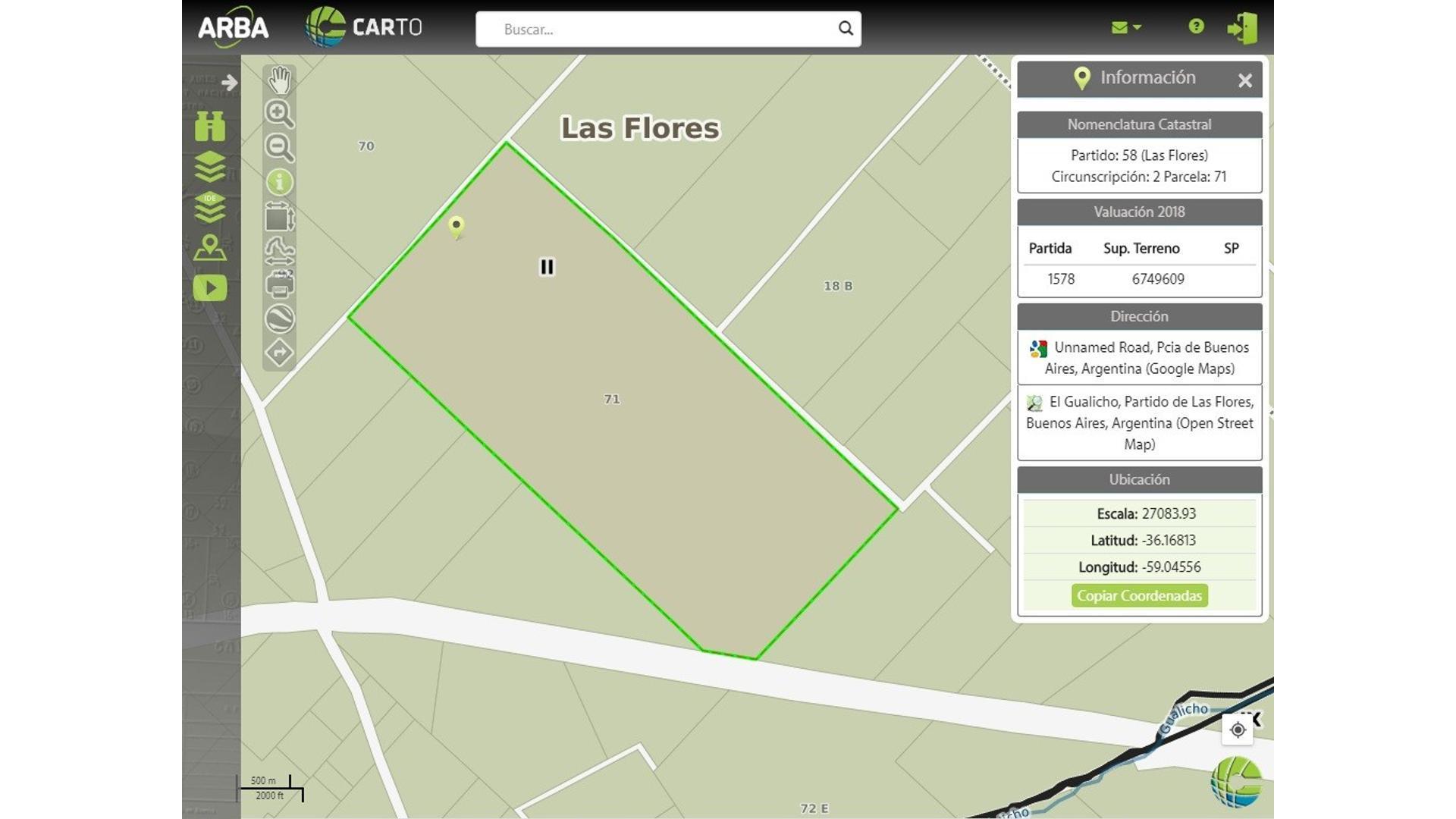Viewport: 1456px width, 819px height.
Task: Click the print map icon
Action: click(279, 285)
